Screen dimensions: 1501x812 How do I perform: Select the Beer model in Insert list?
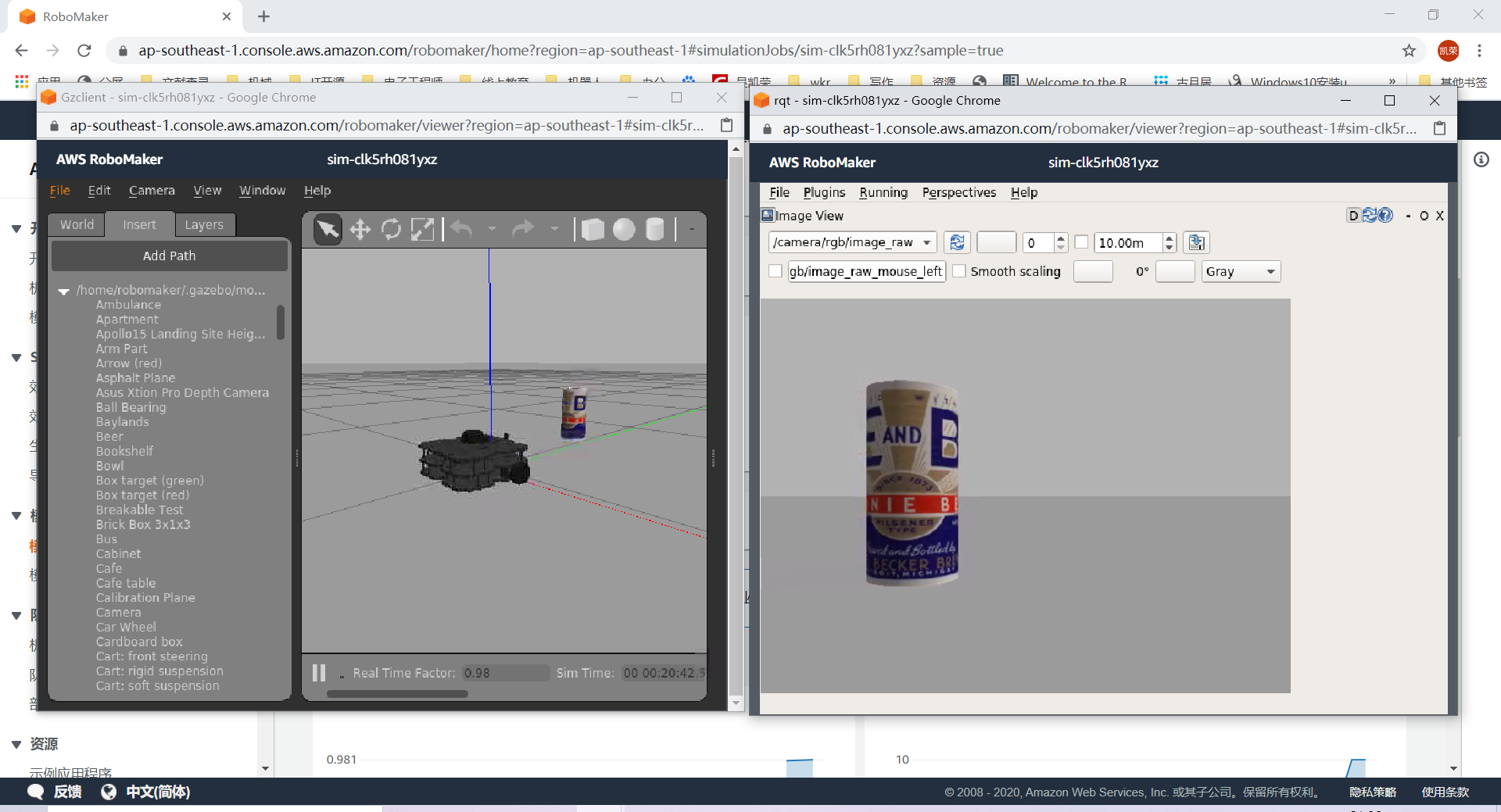click(109, 437)
